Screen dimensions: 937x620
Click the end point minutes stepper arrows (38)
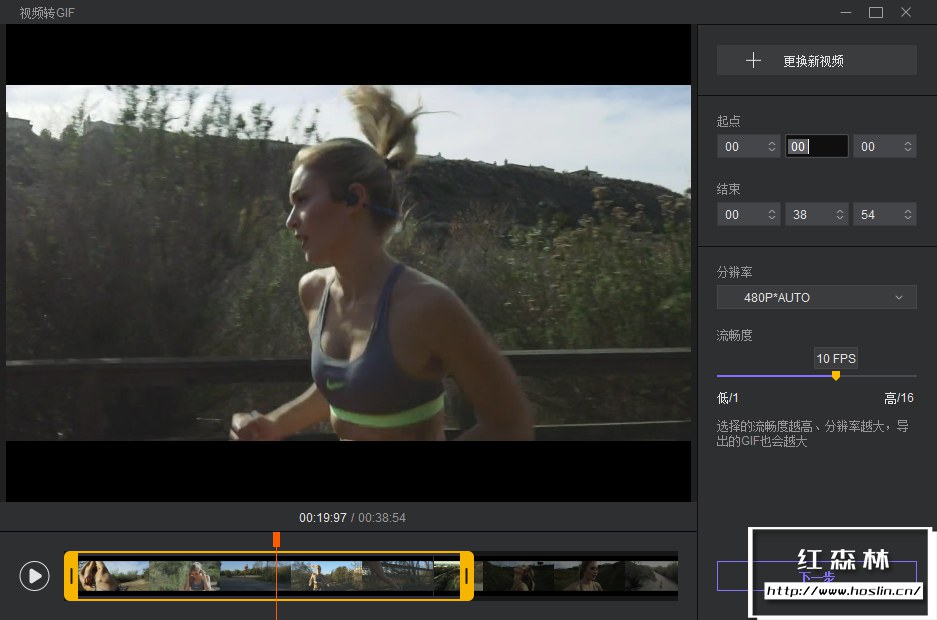pos(840,214)
